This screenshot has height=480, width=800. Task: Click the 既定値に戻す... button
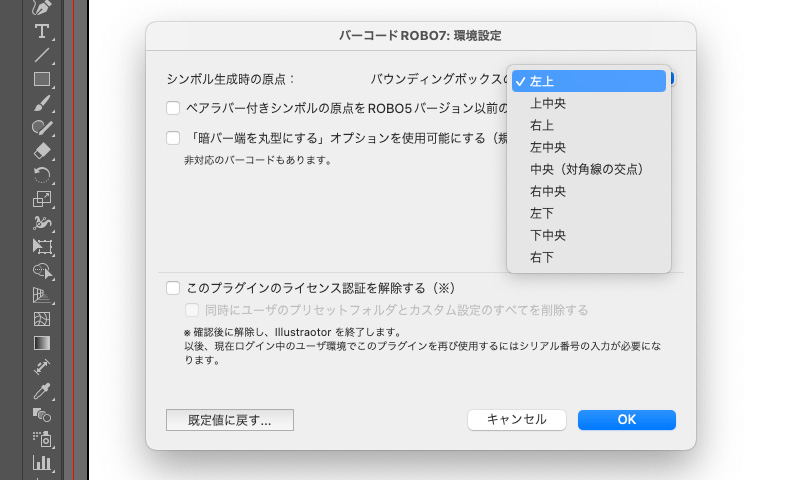pyautogui.click(x=230, y=420)
